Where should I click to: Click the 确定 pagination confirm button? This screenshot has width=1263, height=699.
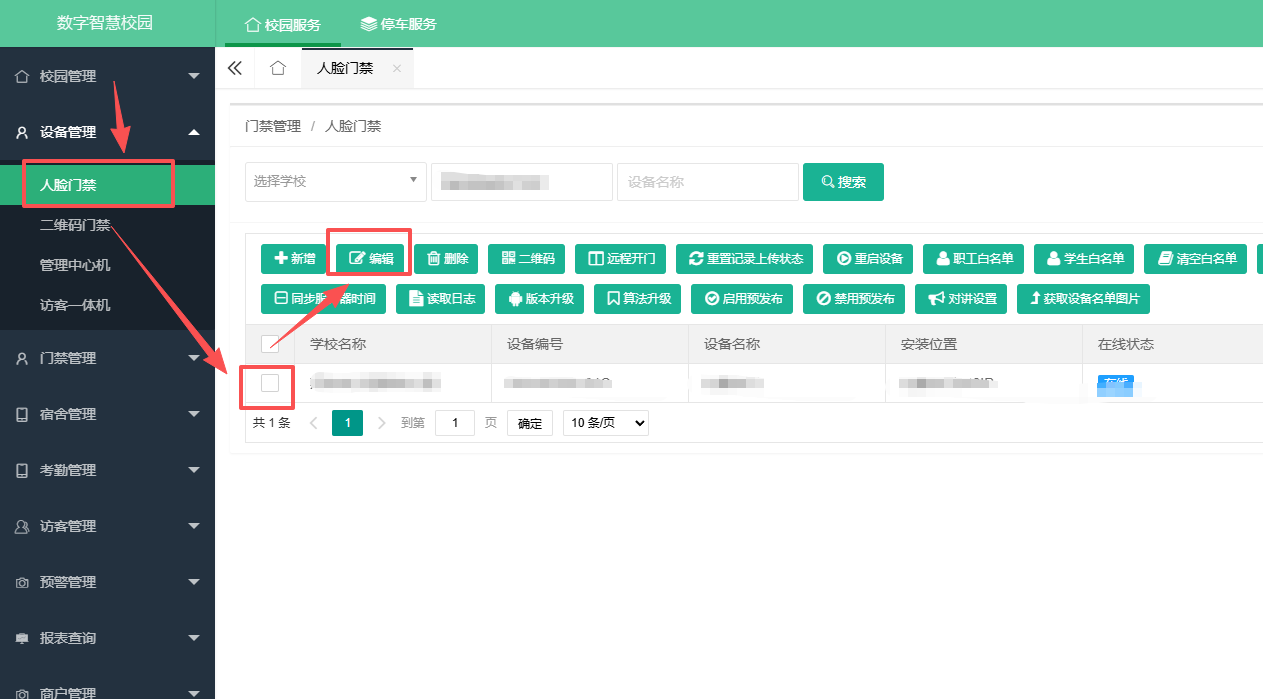point(530,424)
